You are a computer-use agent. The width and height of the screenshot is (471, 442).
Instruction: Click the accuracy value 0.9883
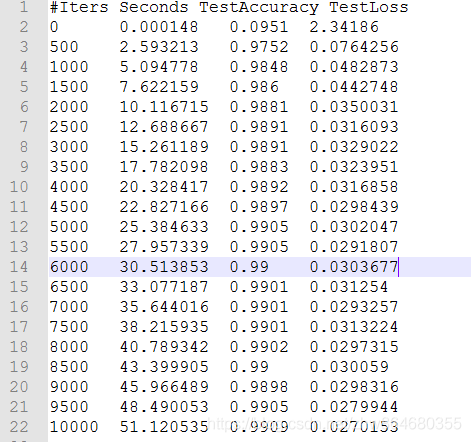(259, 167)
